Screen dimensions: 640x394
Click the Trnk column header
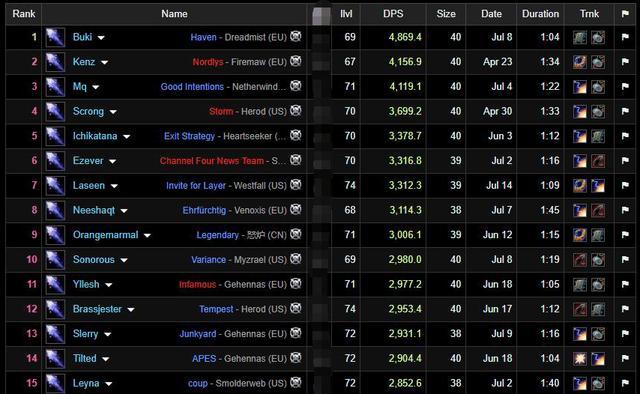tap(589, 14)
